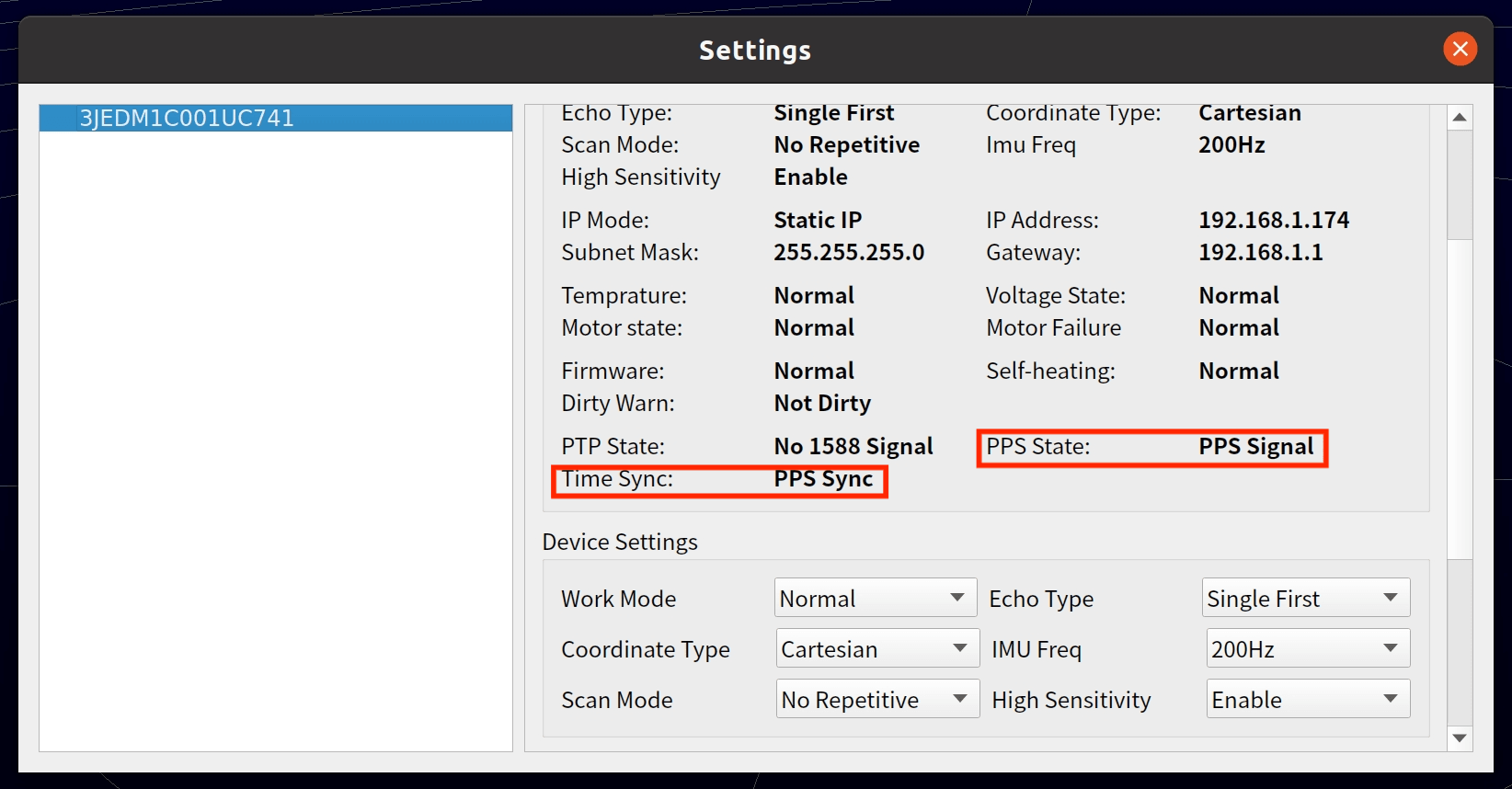Image resolution: width=1512 pixels, height=789 pixels.
Task: Open the High Sensitivity dropdown
Action: tap(1307, 699)
